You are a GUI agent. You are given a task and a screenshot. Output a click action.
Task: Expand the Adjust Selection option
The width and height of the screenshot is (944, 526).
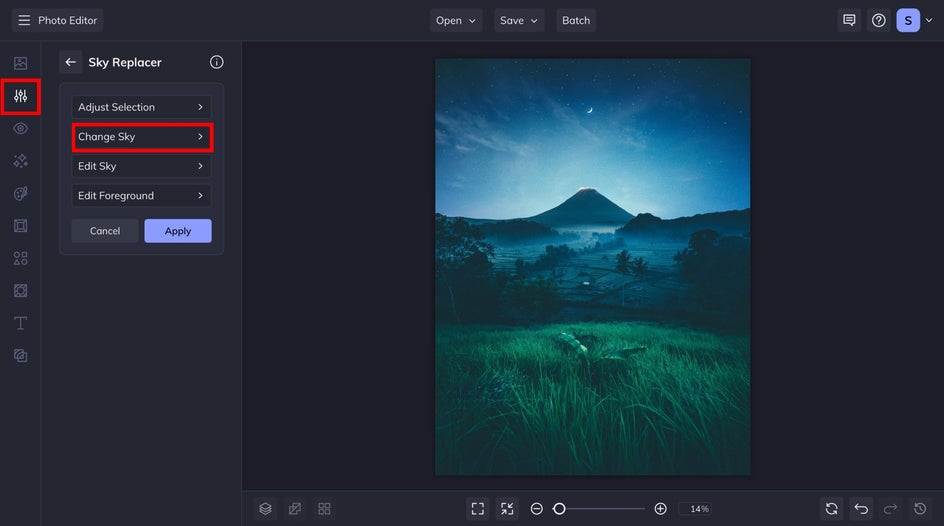coord(141,107)
